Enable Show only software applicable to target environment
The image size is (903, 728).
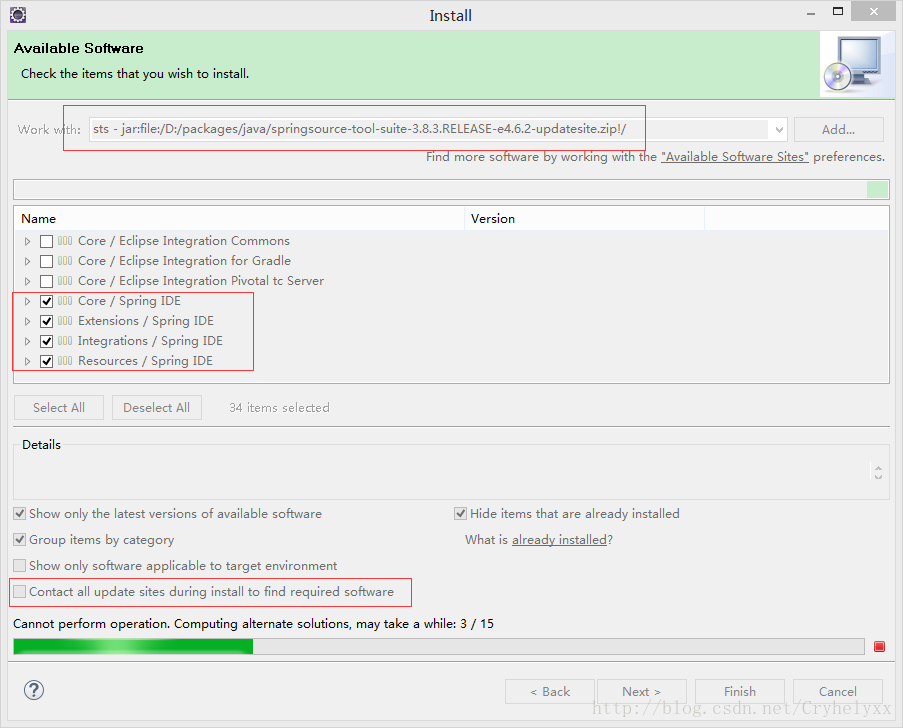tap(20, 566)
